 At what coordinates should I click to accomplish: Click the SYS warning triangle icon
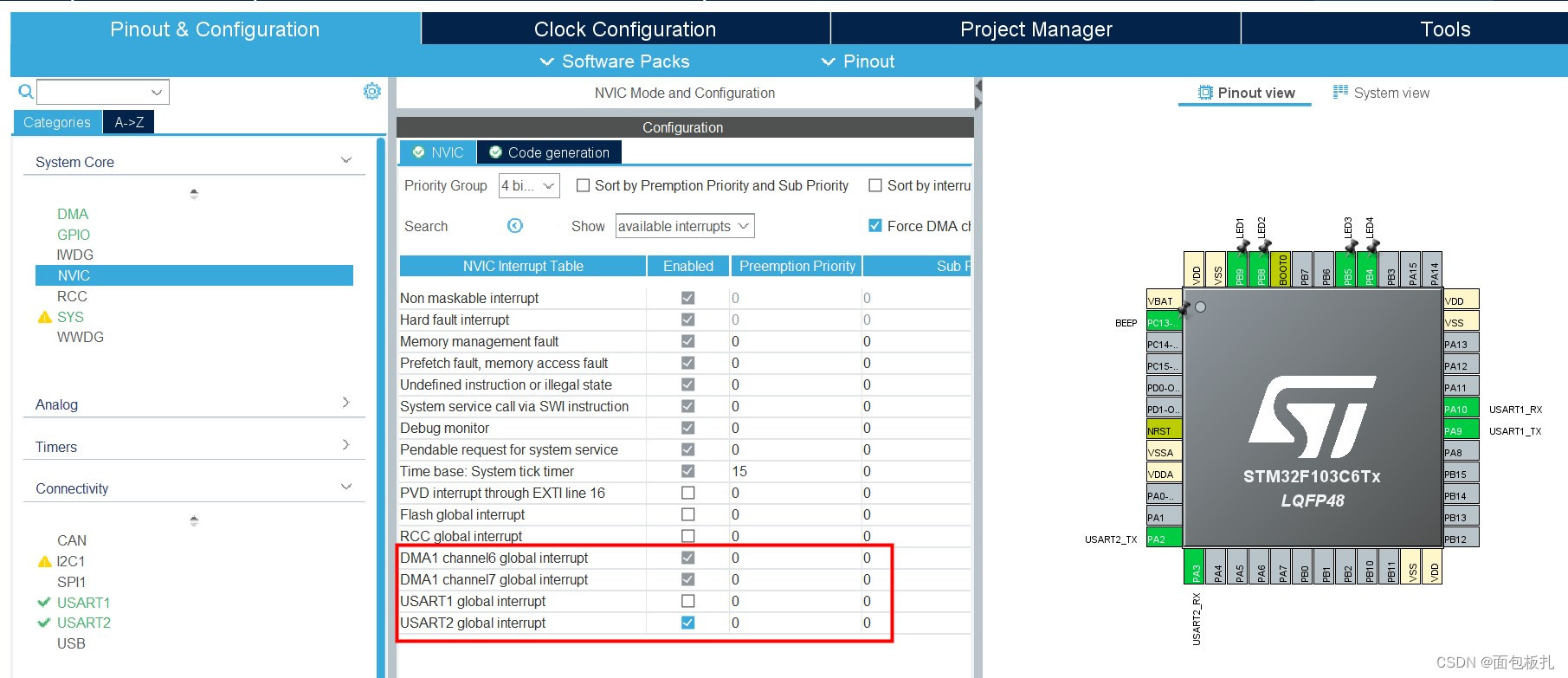[45, 317]
